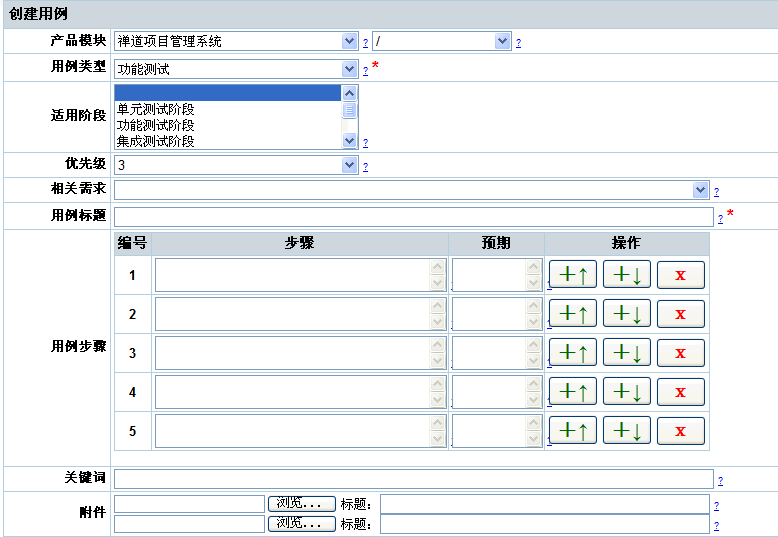
Task: Open the module dropdown showing /
Action: 442,41
